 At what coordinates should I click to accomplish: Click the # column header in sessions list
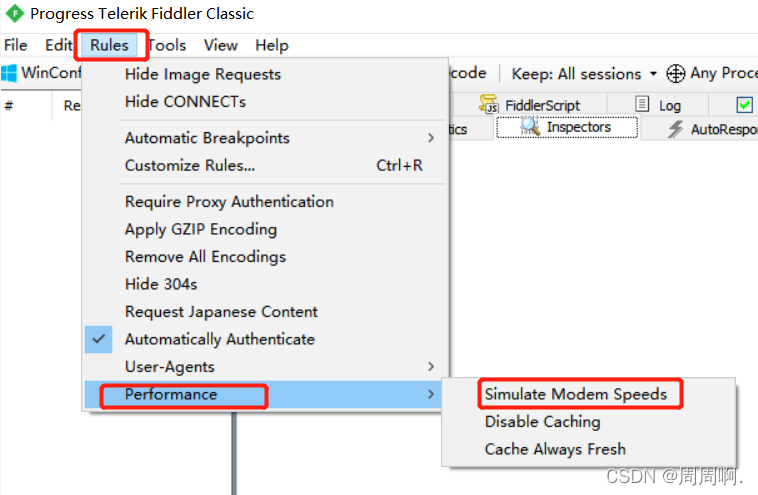(9, 105)
